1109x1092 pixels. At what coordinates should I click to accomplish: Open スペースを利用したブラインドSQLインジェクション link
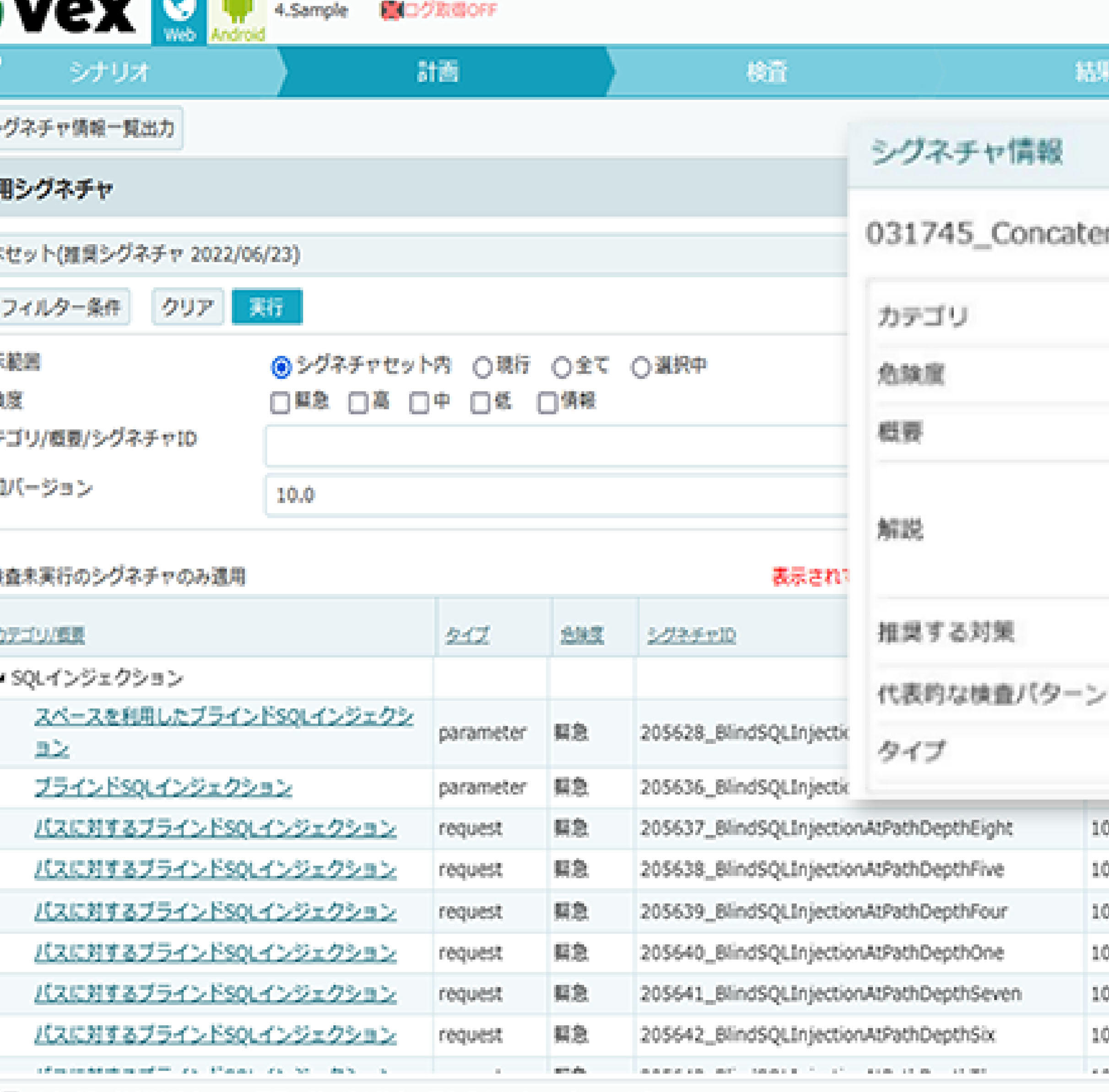pyautogui.click(x=224, y=732)
